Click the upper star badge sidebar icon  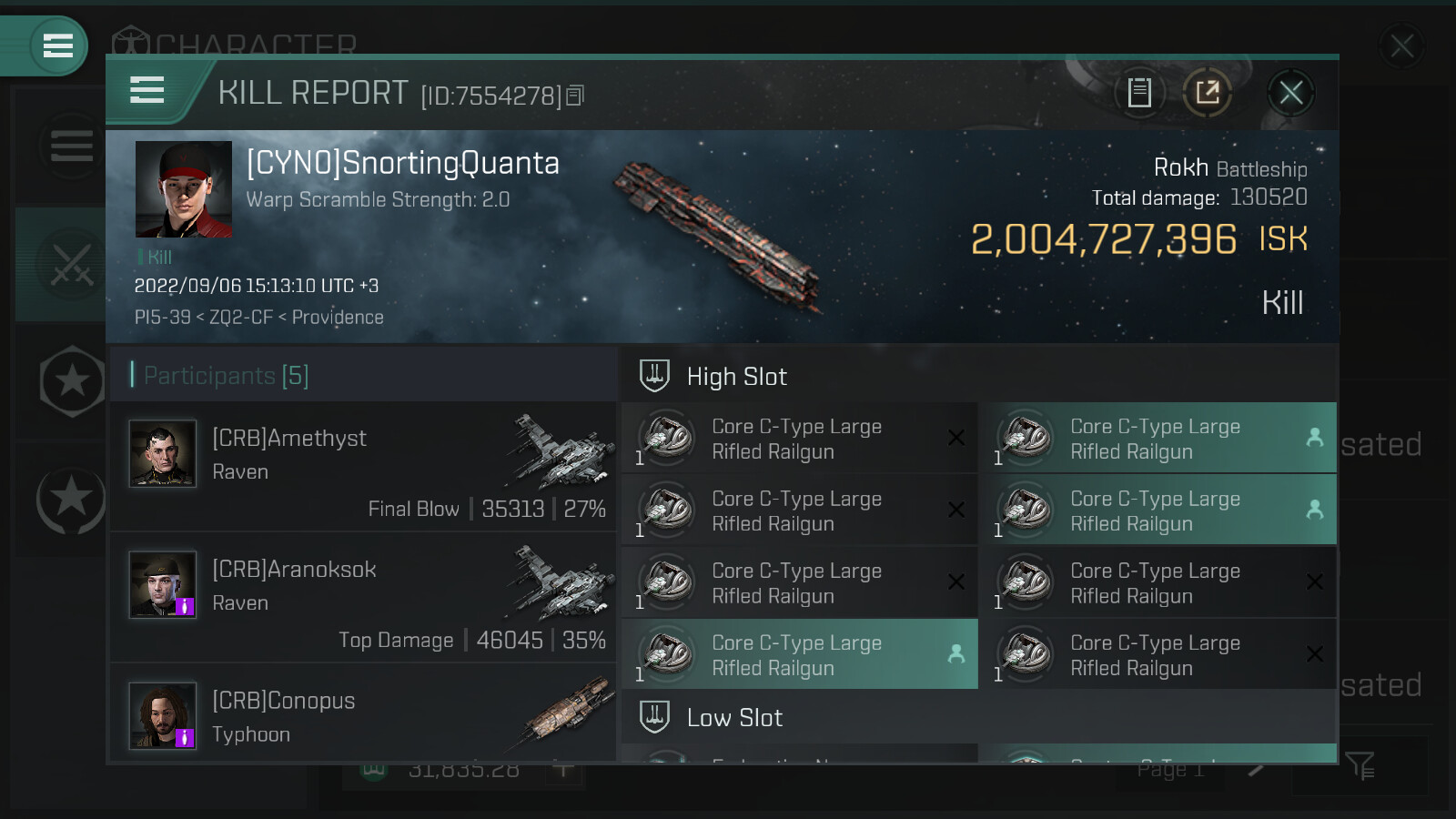click(72, 382)
